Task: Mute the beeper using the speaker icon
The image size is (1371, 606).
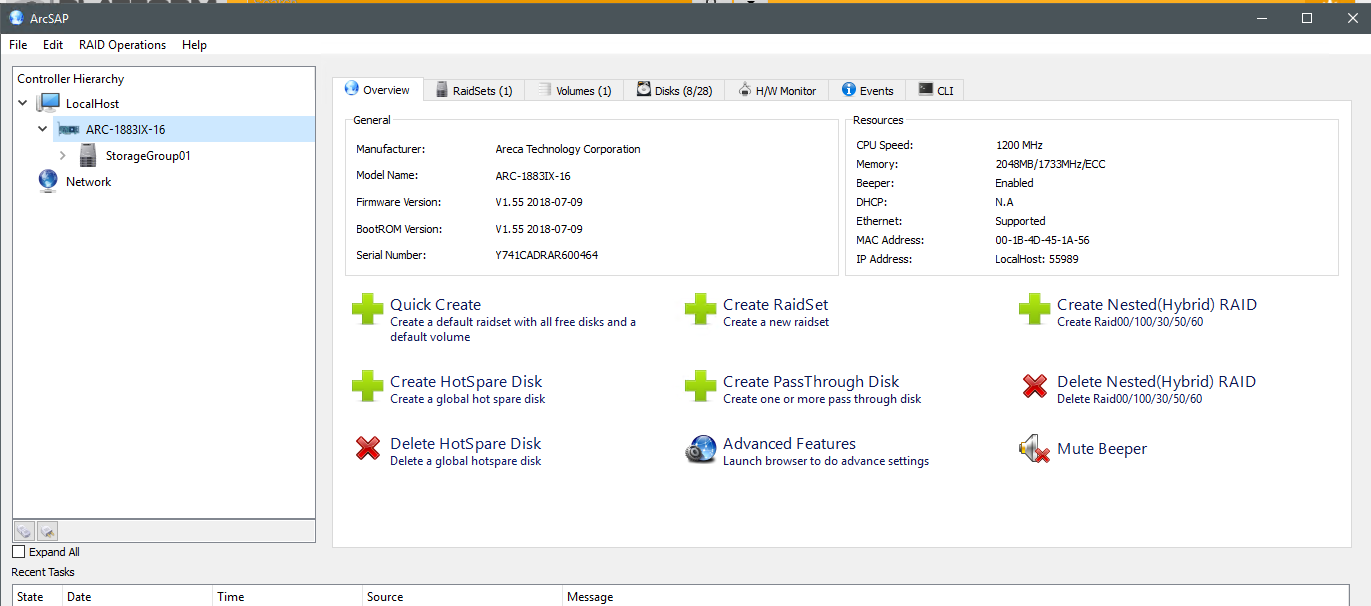Action: pyautogui.click(x=1033, y=449)
